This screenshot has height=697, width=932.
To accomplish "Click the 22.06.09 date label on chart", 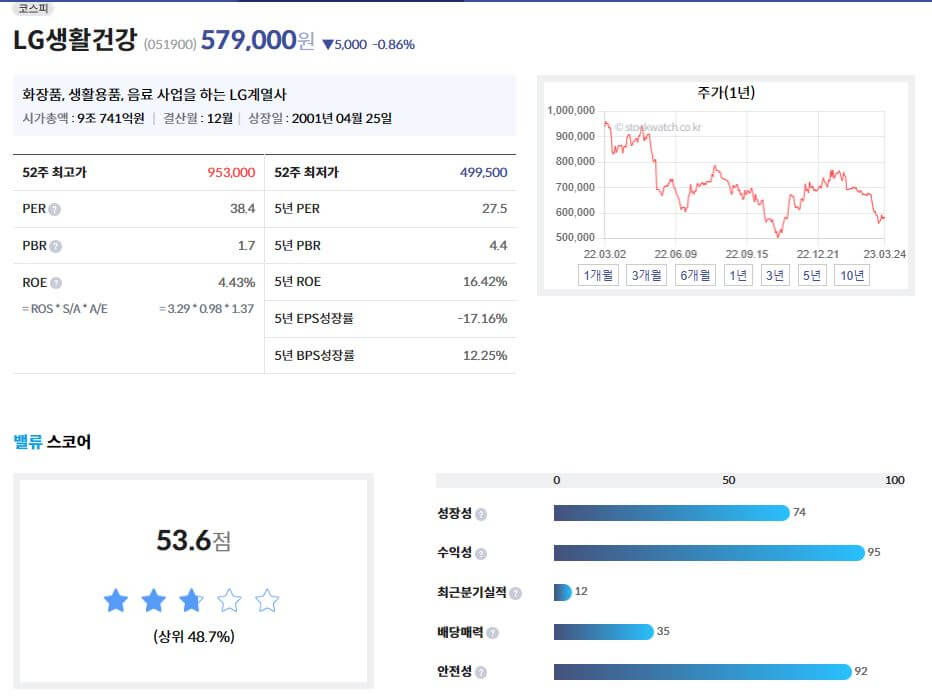I will 676,254.
